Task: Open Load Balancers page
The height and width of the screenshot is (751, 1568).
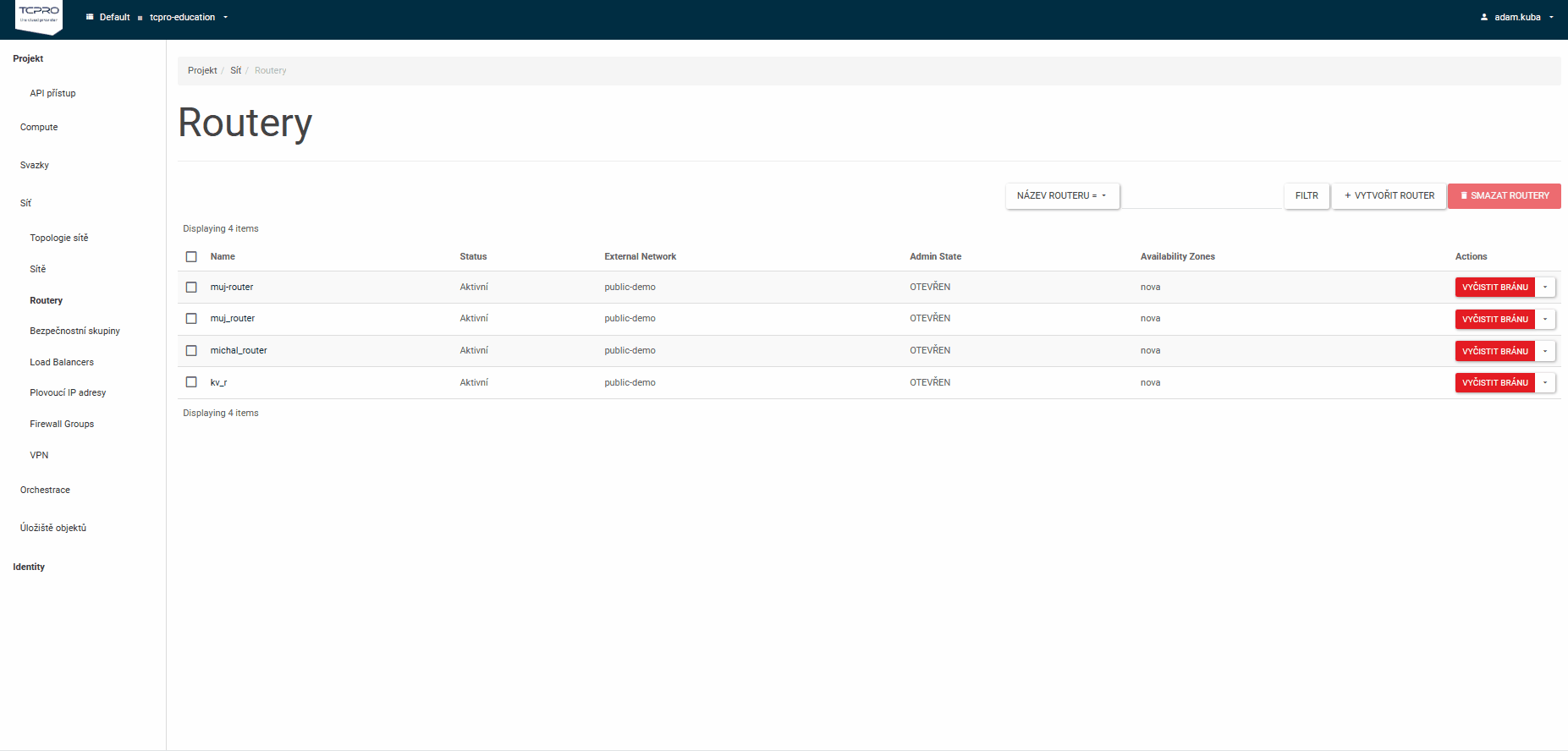Action: coord(62,362)
